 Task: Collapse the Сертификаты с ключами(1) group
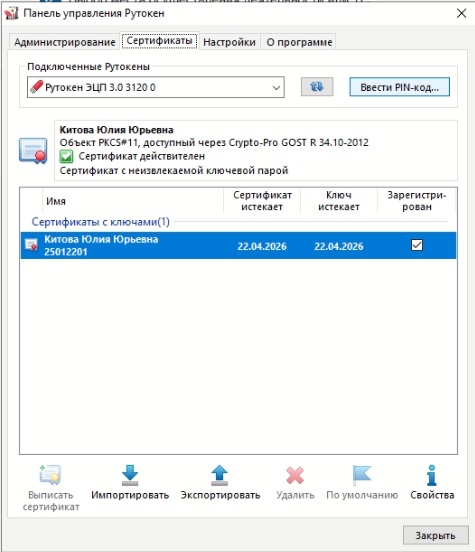point(100,222)
